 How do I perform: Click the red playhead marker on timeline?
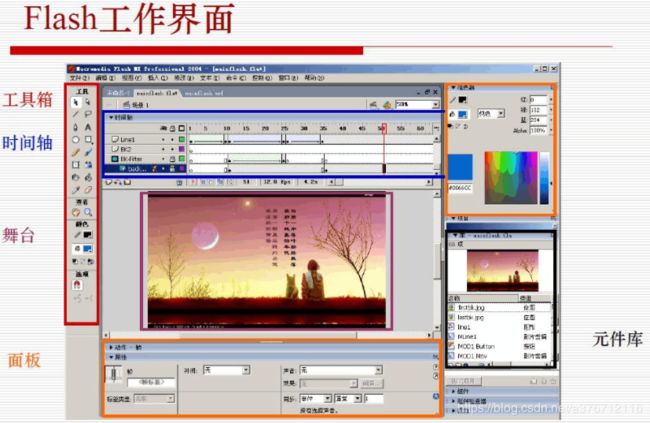click(384, 128)
